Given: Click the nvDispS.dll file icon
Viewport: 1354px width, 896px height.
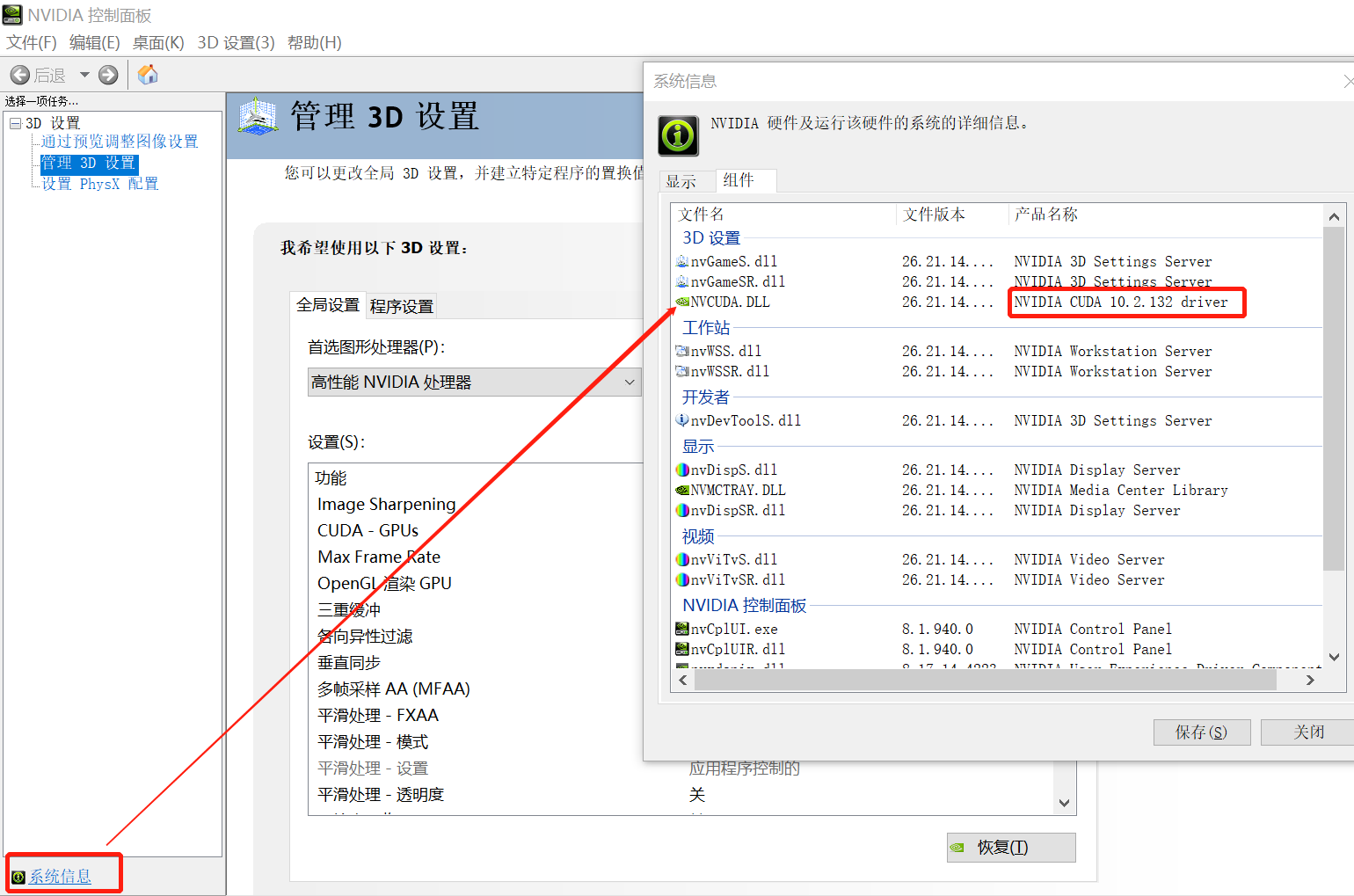Looking at the screenshot, I should (x=684, y=470).
